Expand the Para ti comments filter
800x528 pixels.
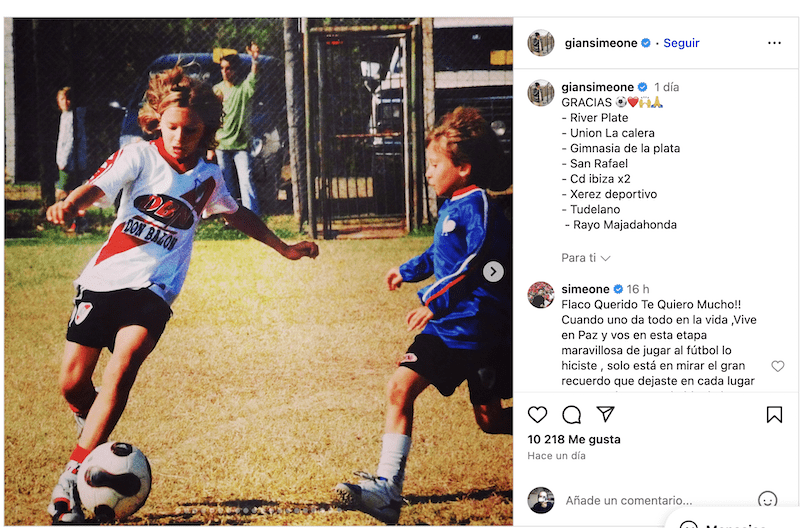[x=586, y=258]
